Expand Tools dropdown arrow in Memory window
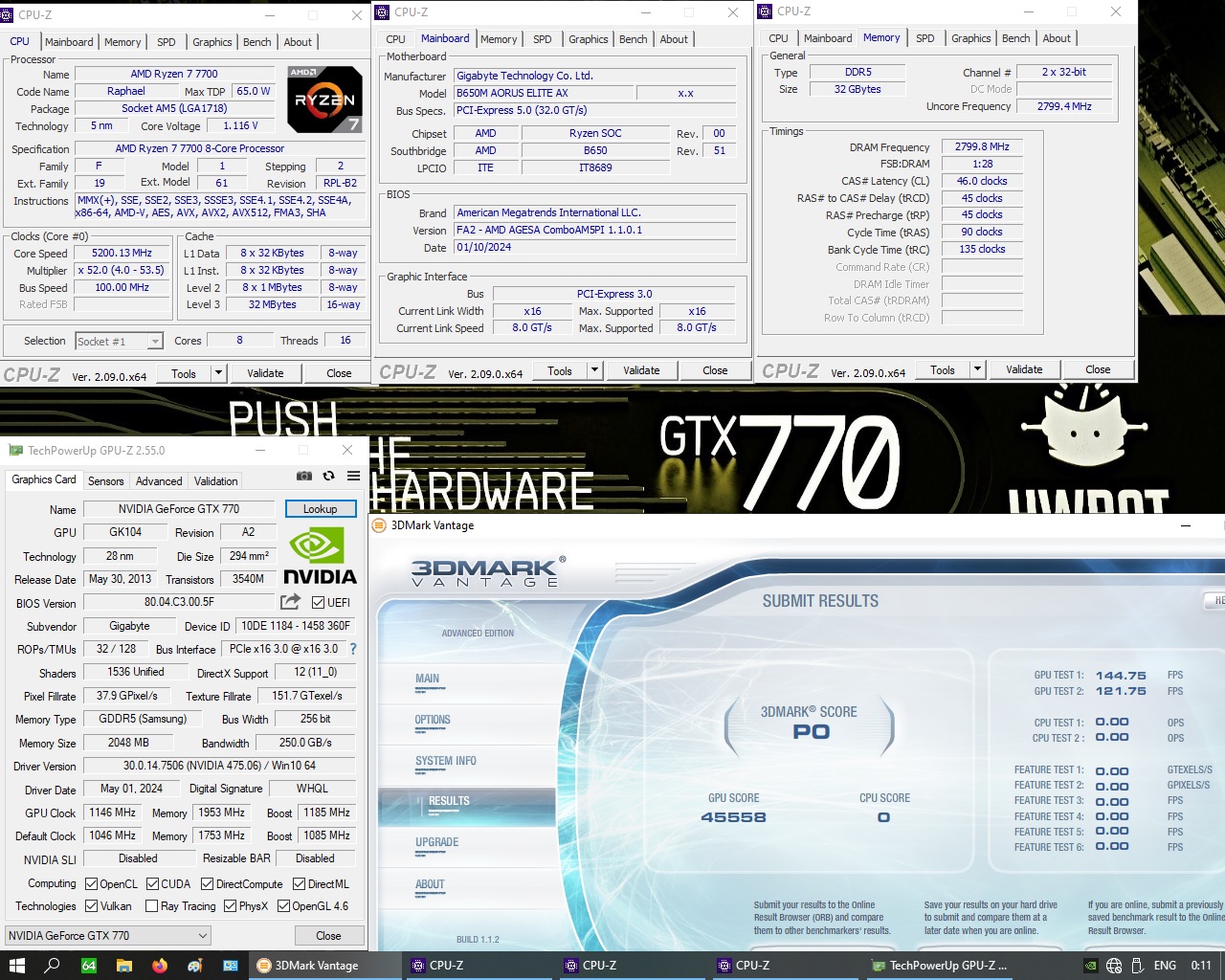This screenshot has width=1225, height=980. pyautogui.click(x=977, y=369)
